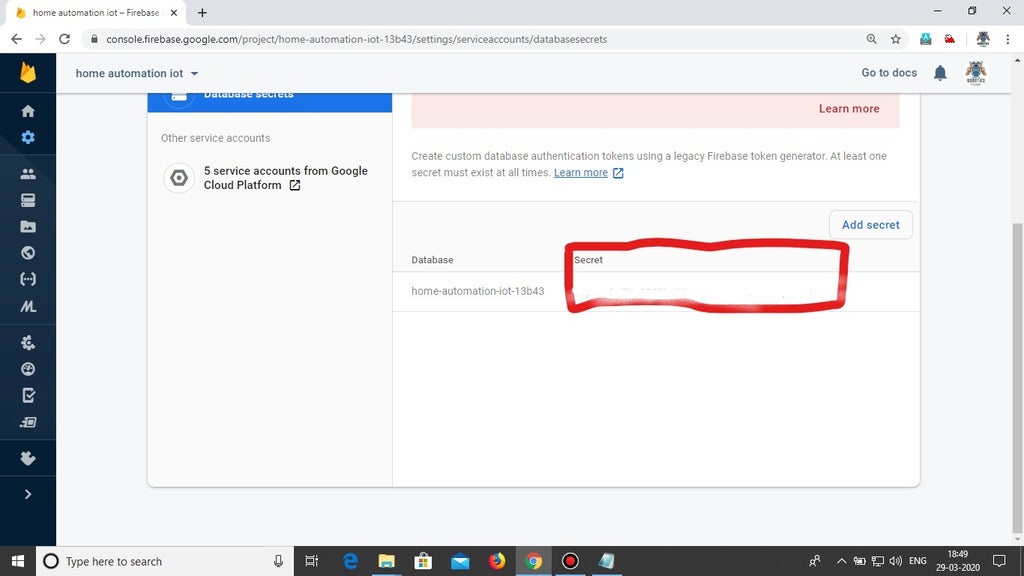Select Database secrets tab
The image size is (1024, 576).
pos(269,102)
